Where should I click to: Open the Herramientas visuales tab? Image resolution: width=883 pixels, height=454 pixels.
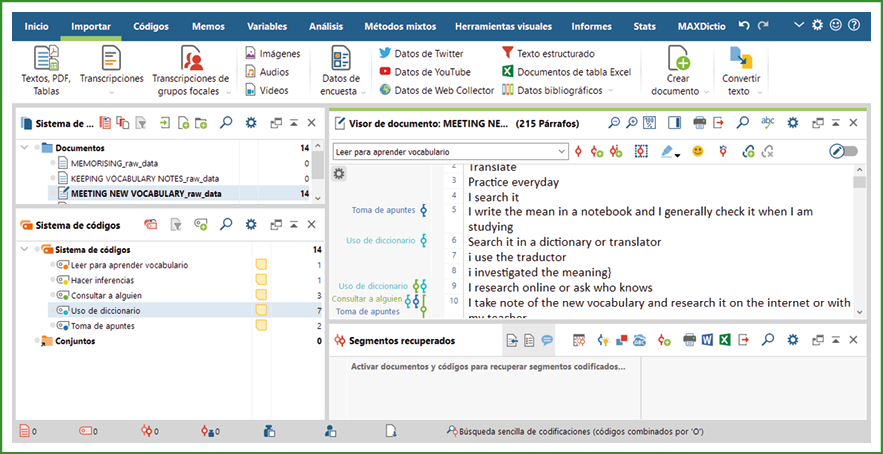(501, 26)
